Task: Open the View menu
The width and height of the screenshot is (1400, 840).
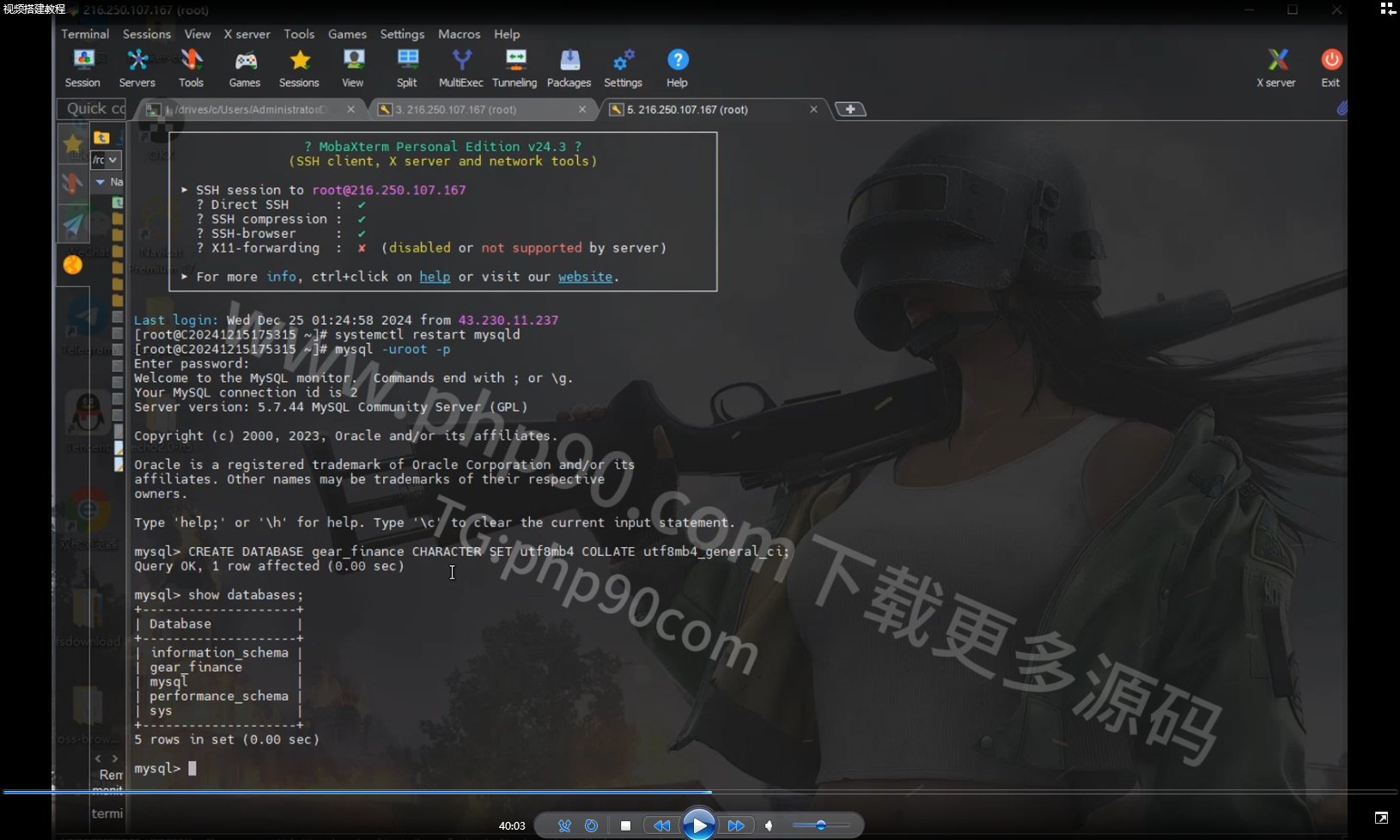Action: [198, 34]
